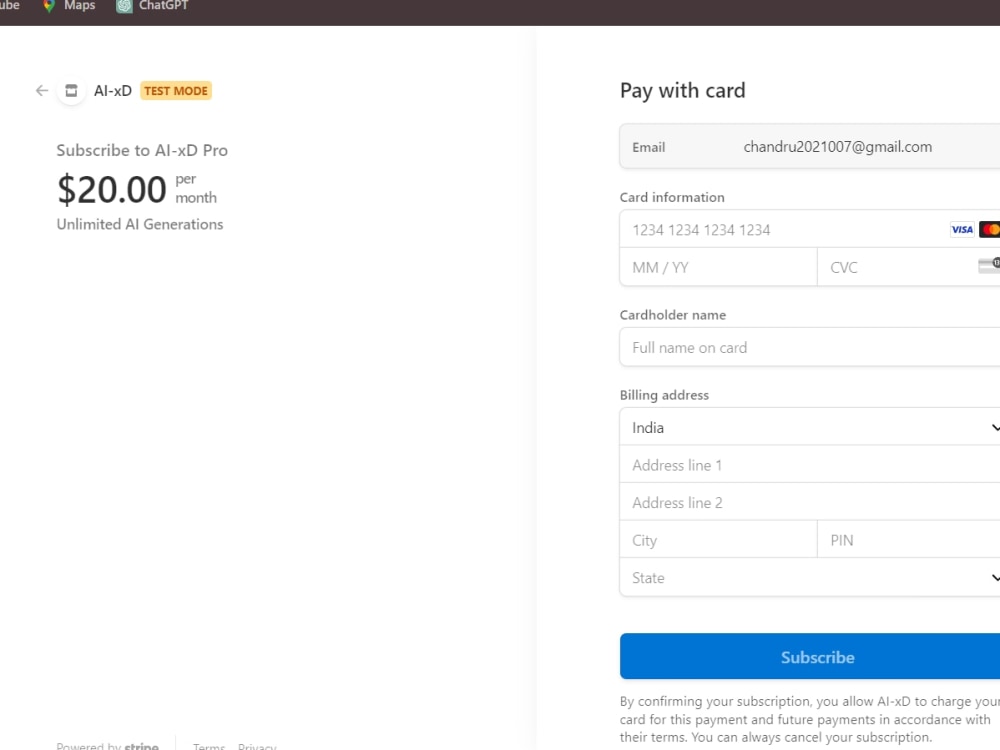Click the AI-xD store logo icon
The height and width of the screenshot is (750, 1000).
[x=71, y=91]
